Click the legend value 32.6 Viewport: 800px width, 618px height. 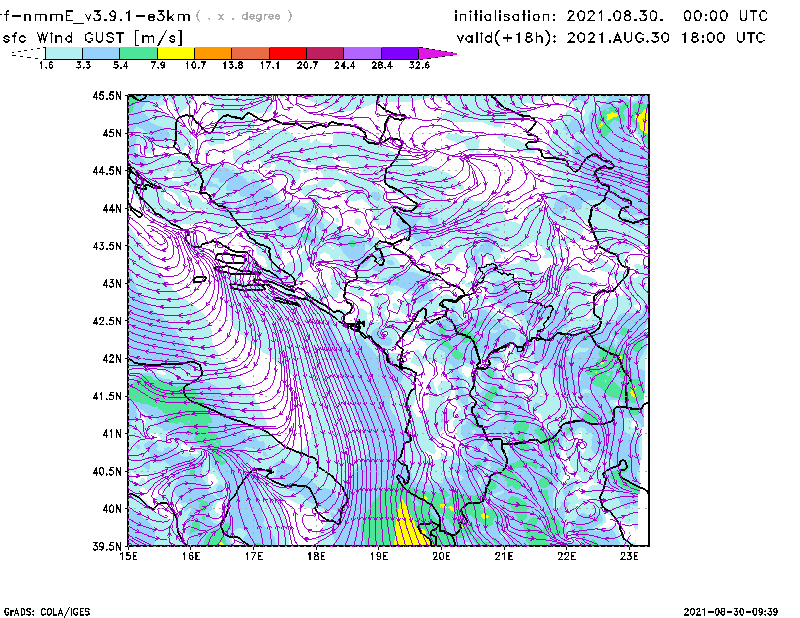pos(419,65)
